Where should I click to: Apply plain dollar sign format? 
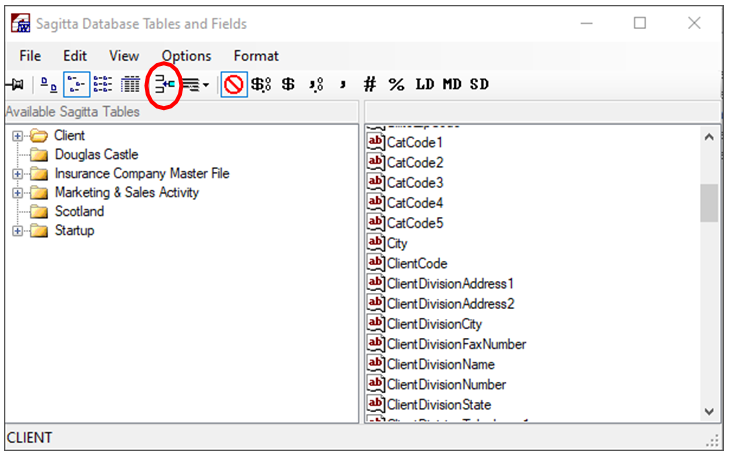(288, 85)
